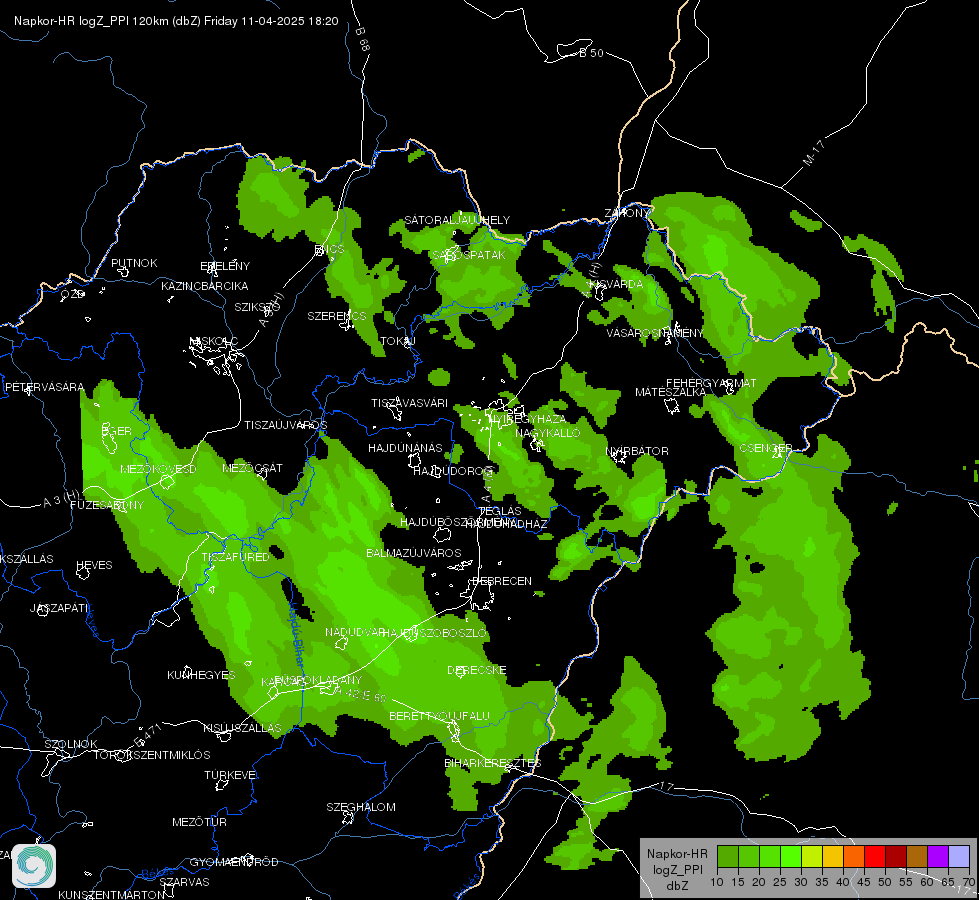Viewport: 979px width, 900px height.
Task: Click the SZIKSZO town label
Action: (257, 307)
